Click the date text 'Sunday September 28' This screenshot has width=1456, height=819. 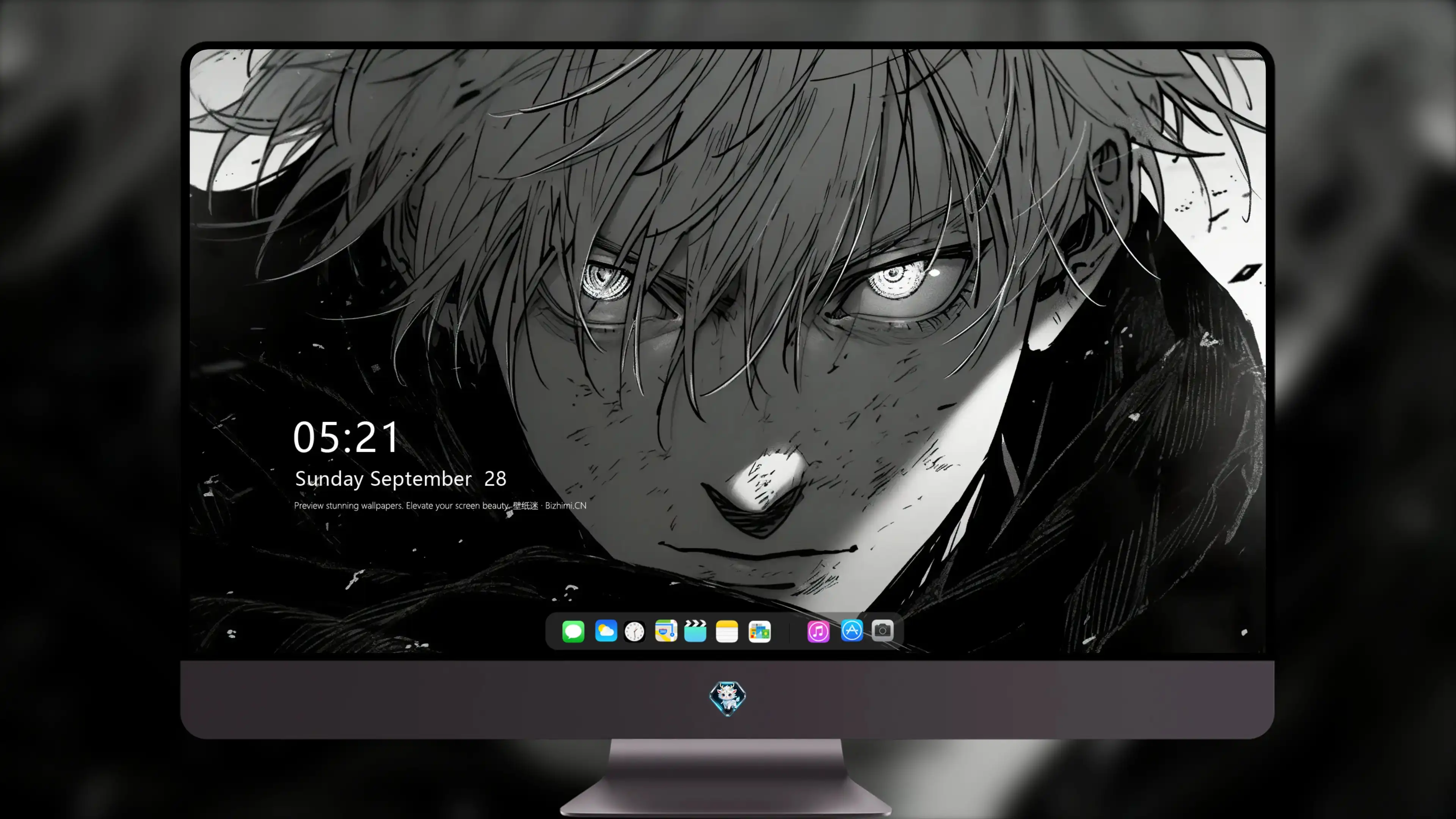401,479
